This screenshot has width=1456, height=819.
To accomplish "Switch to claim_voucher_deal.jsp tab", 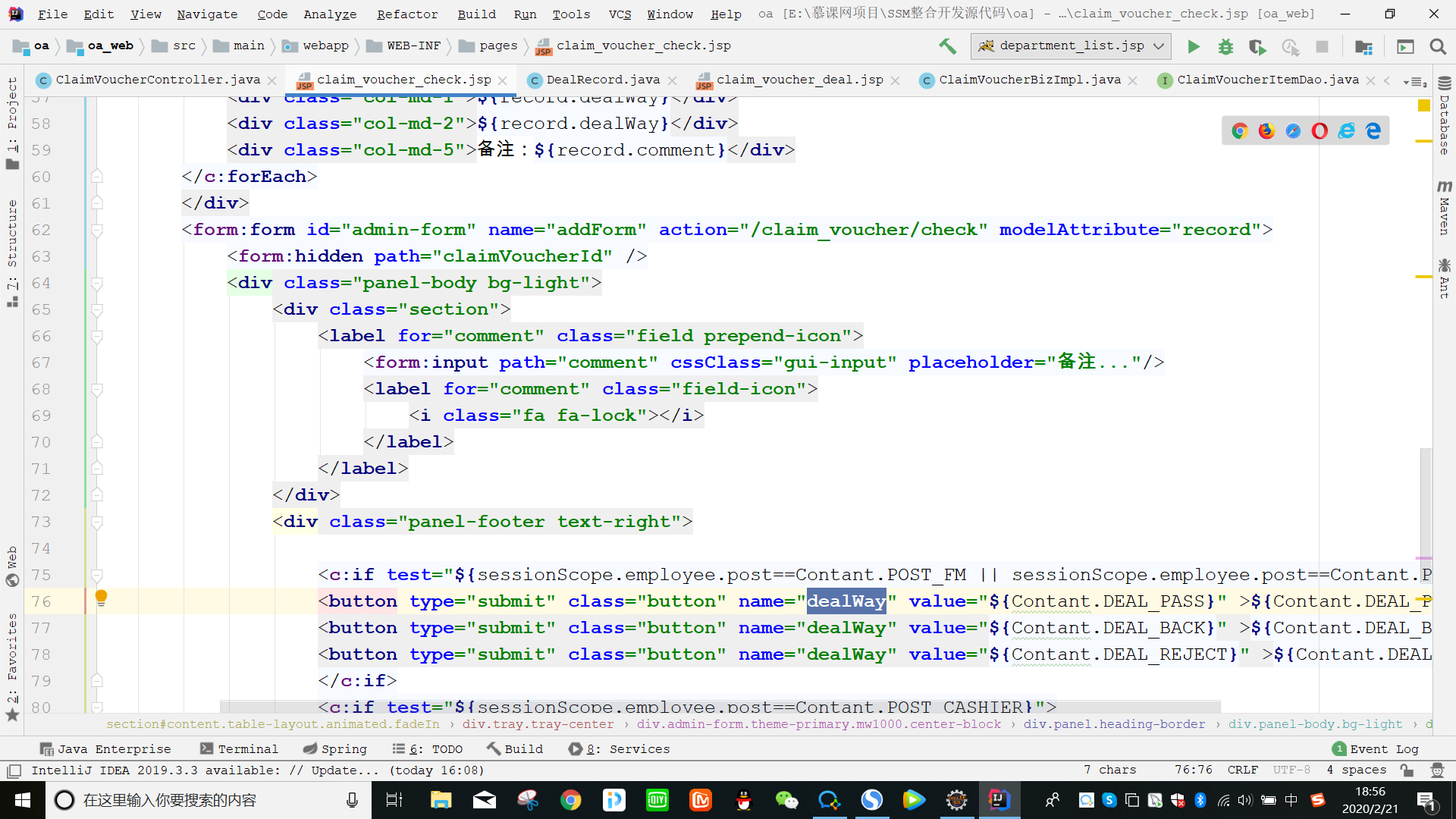I will 799,80.
